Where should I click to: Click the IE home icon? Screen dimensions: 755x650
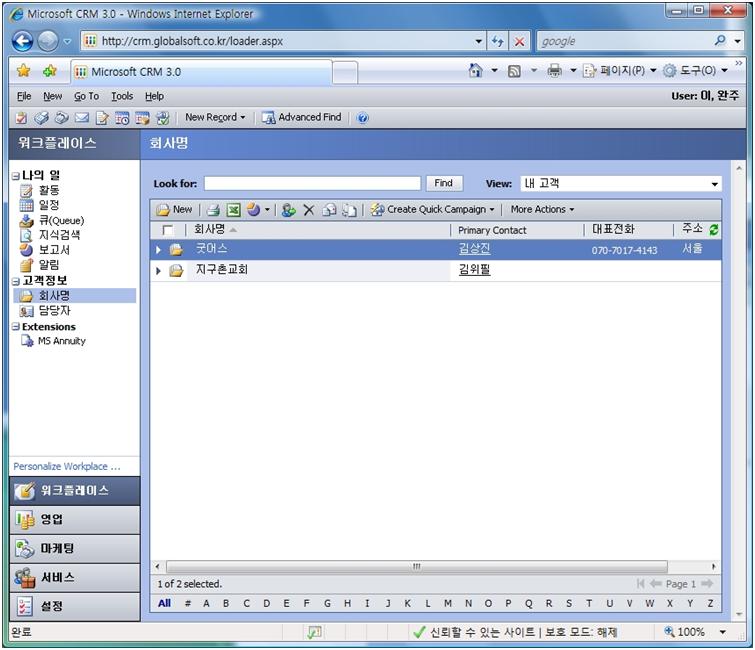click(x=476, y=71)
